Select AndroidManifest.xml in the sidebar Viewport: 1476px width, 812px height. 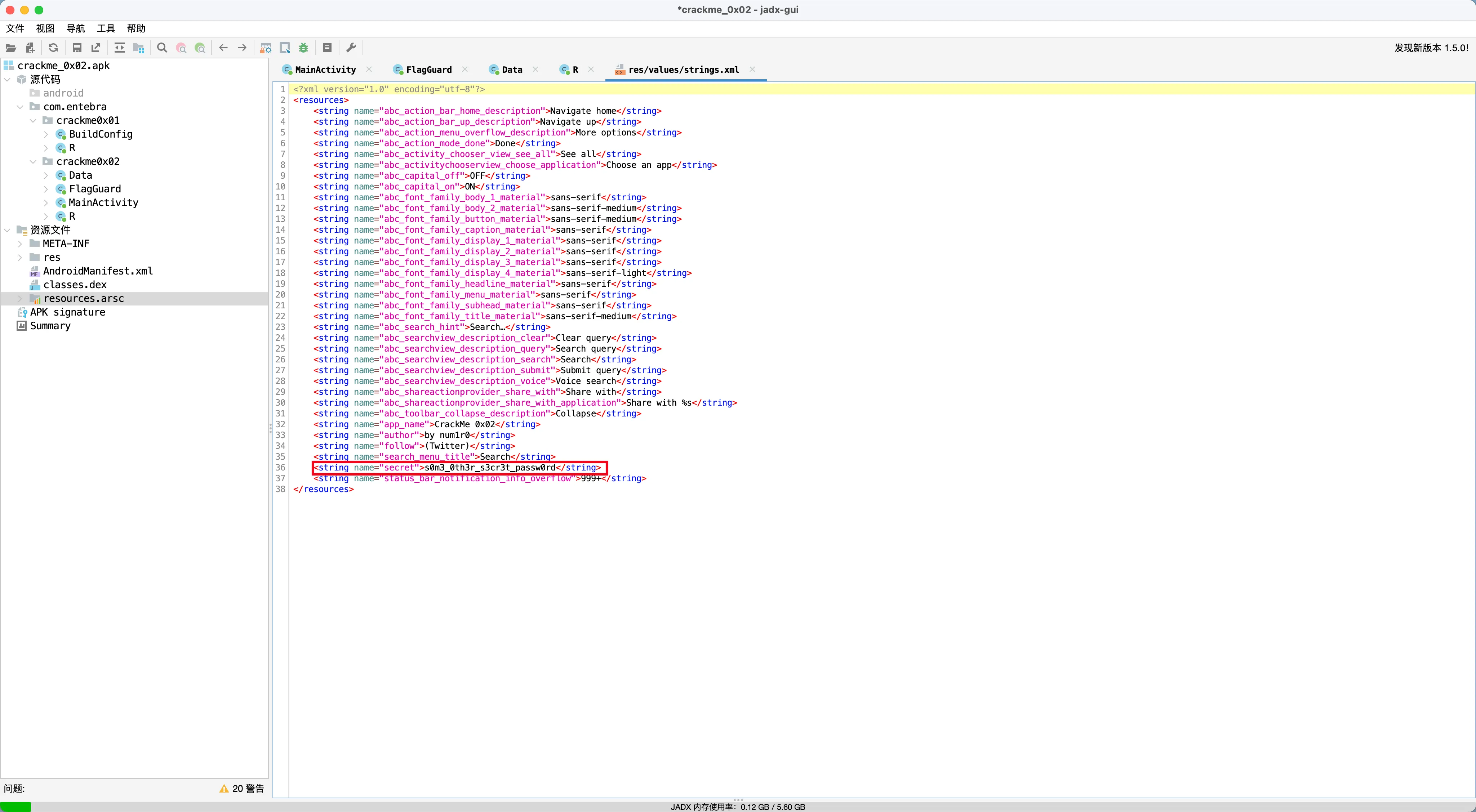pos(97,271)
